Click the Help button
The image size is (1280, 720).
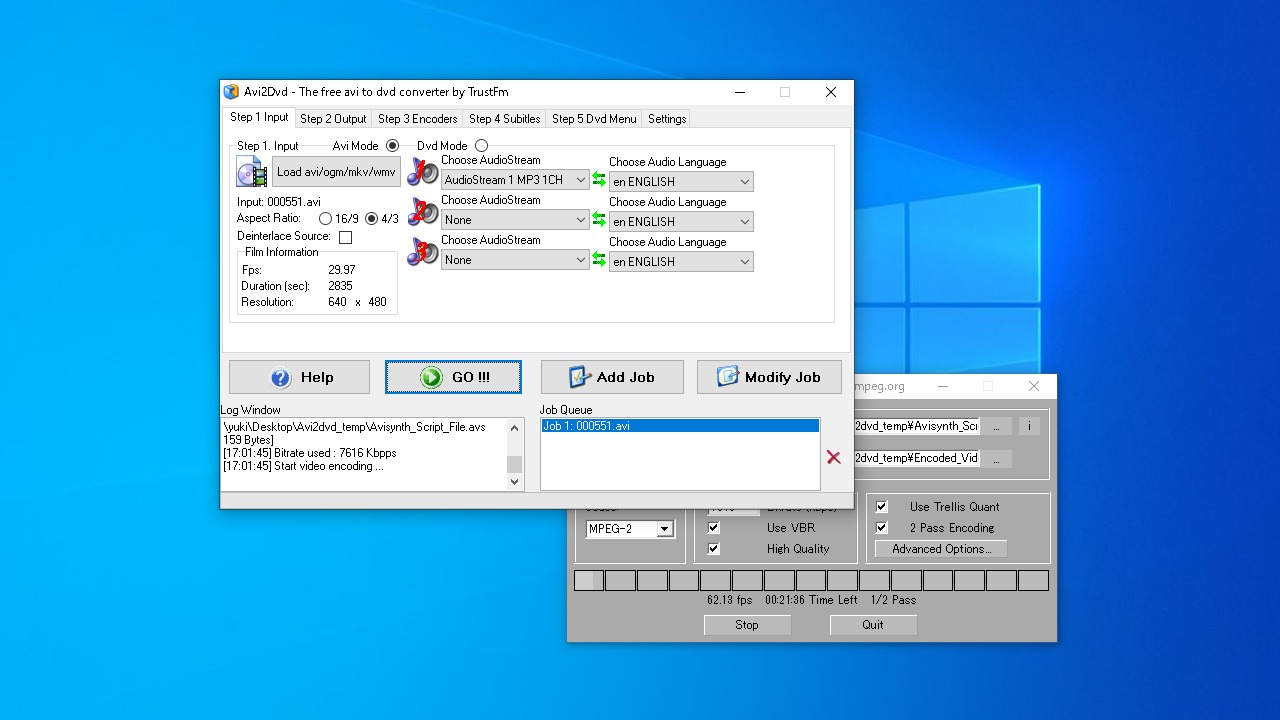tap(299, 377)
